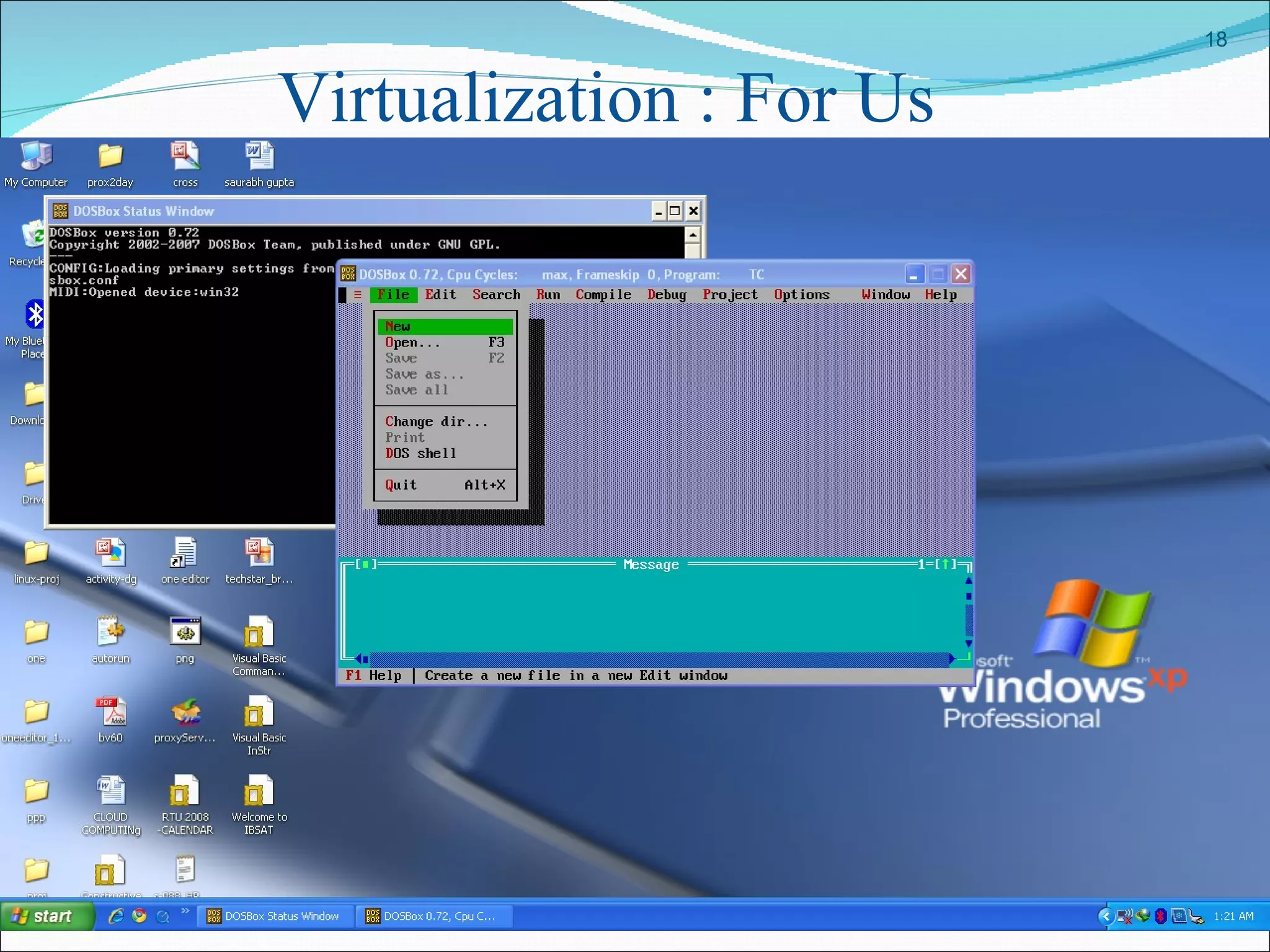Image resolution: width=1270 pixels, height=952 pixels.
Task: Open the Window menu in Turbo C
Action: pyautogui.click(x=886, y=295)
